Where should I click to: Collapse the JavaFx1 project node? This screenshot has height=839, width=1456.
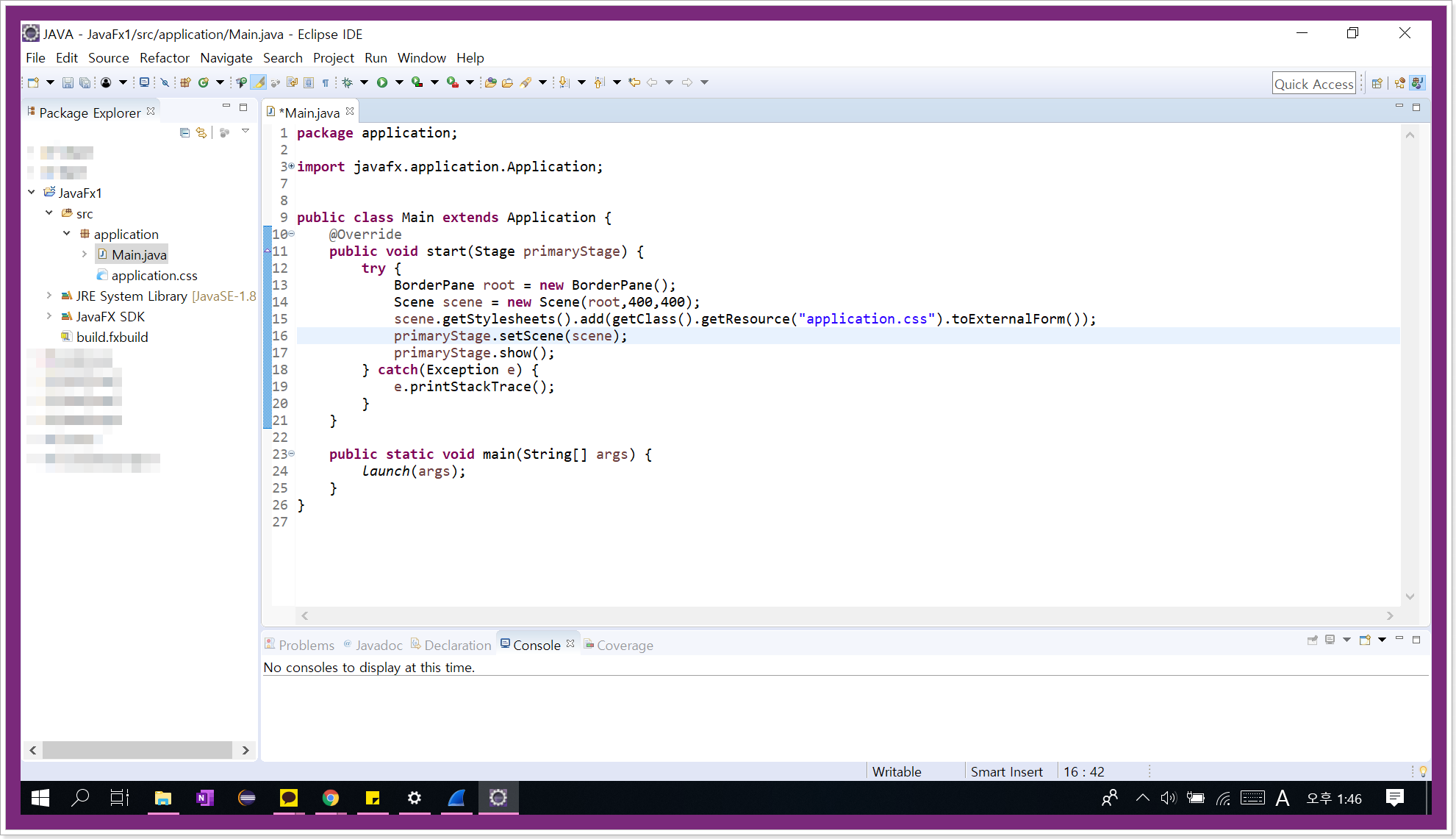pyautogui.click(x=32, y=192)
